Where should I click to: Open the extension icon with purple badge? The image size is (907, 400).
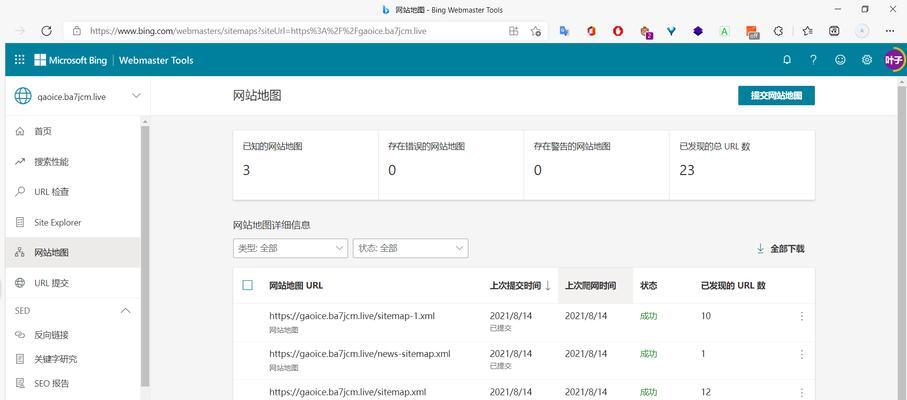[646, 32]
